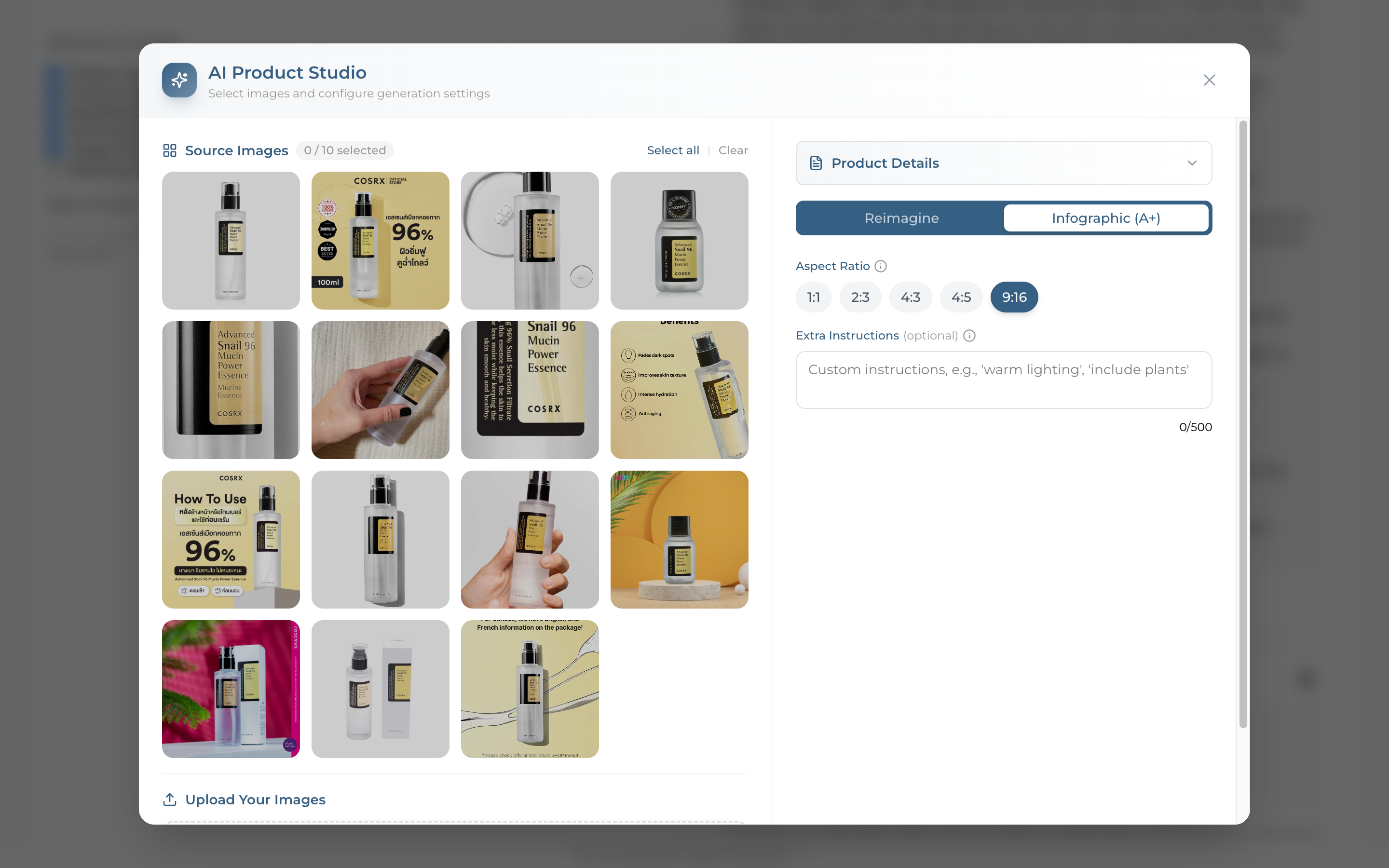The width and height of the screenshot is (1389, 868).
Task: Select the grayscale bottle with shadow thumbnail
Action: pyautogui.click(x=381, y=540)
